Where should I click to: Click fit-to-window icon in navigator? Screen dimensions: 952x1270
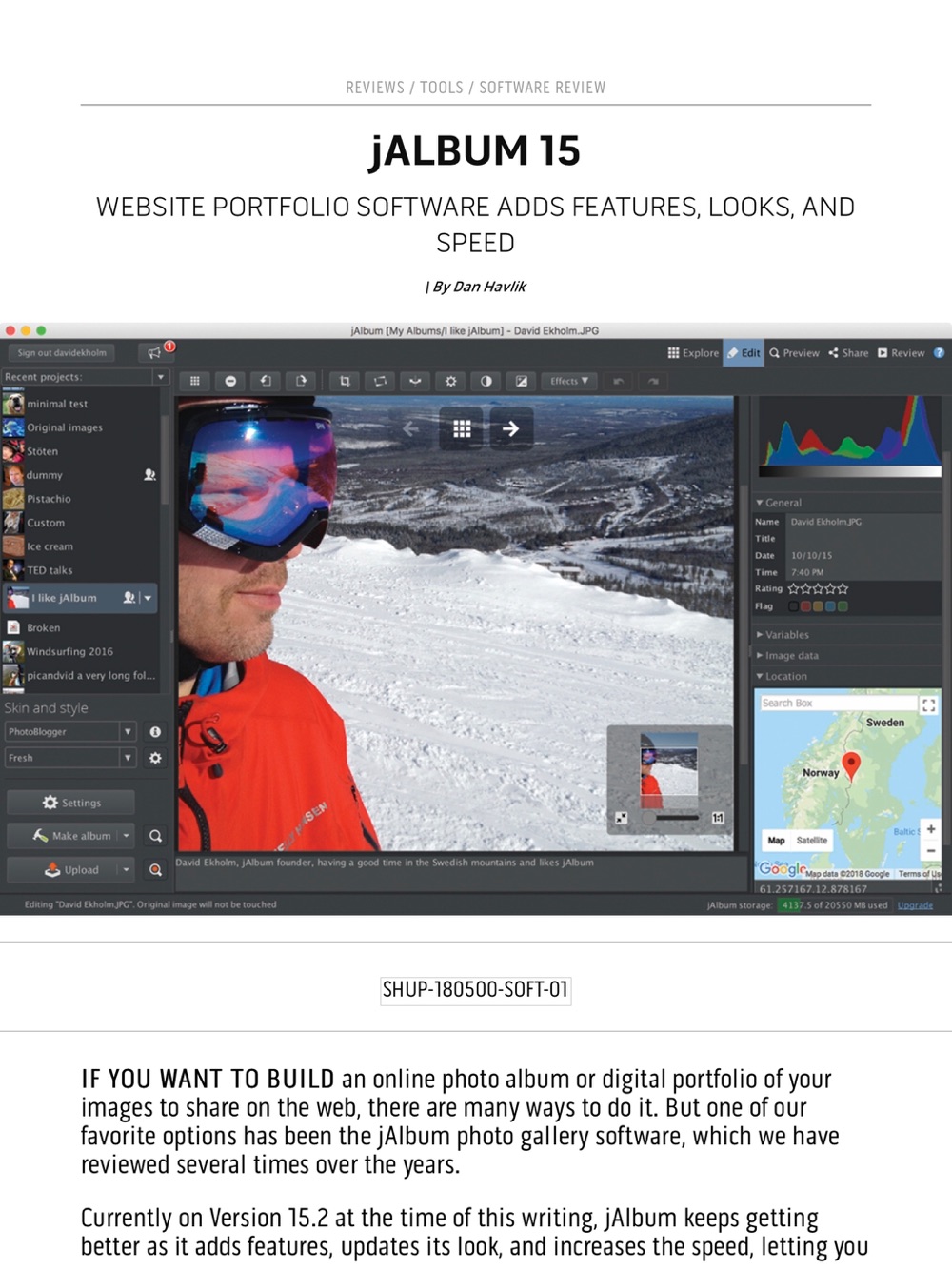pyautogui.click(x=621, y=817)
